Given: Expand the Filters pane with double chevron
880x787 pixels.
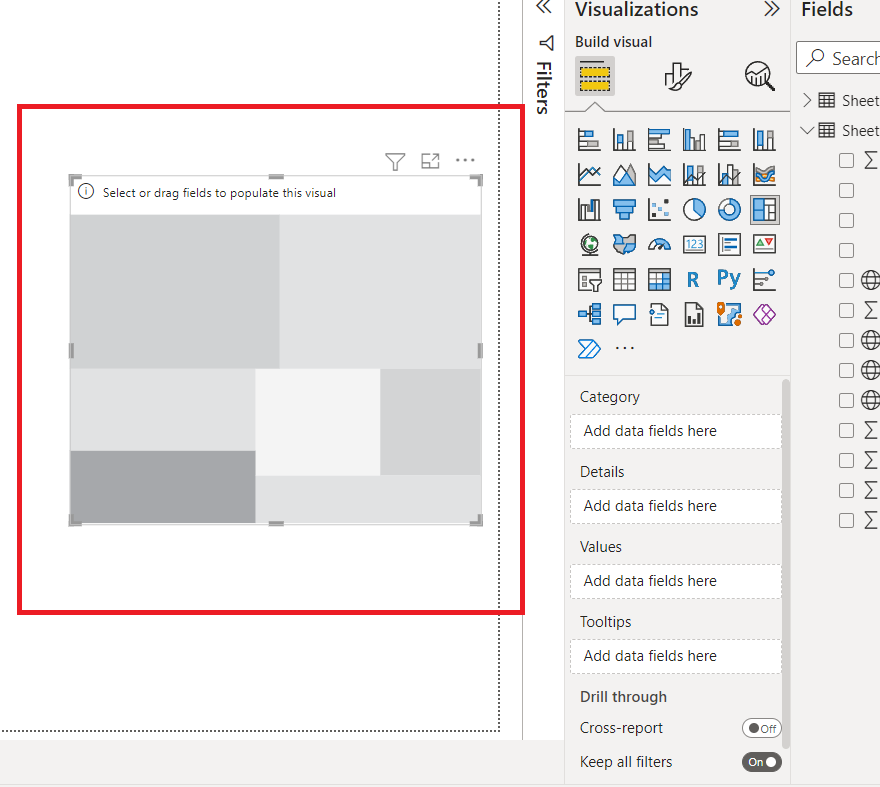Looking at the screenshot, I should 544,7.
